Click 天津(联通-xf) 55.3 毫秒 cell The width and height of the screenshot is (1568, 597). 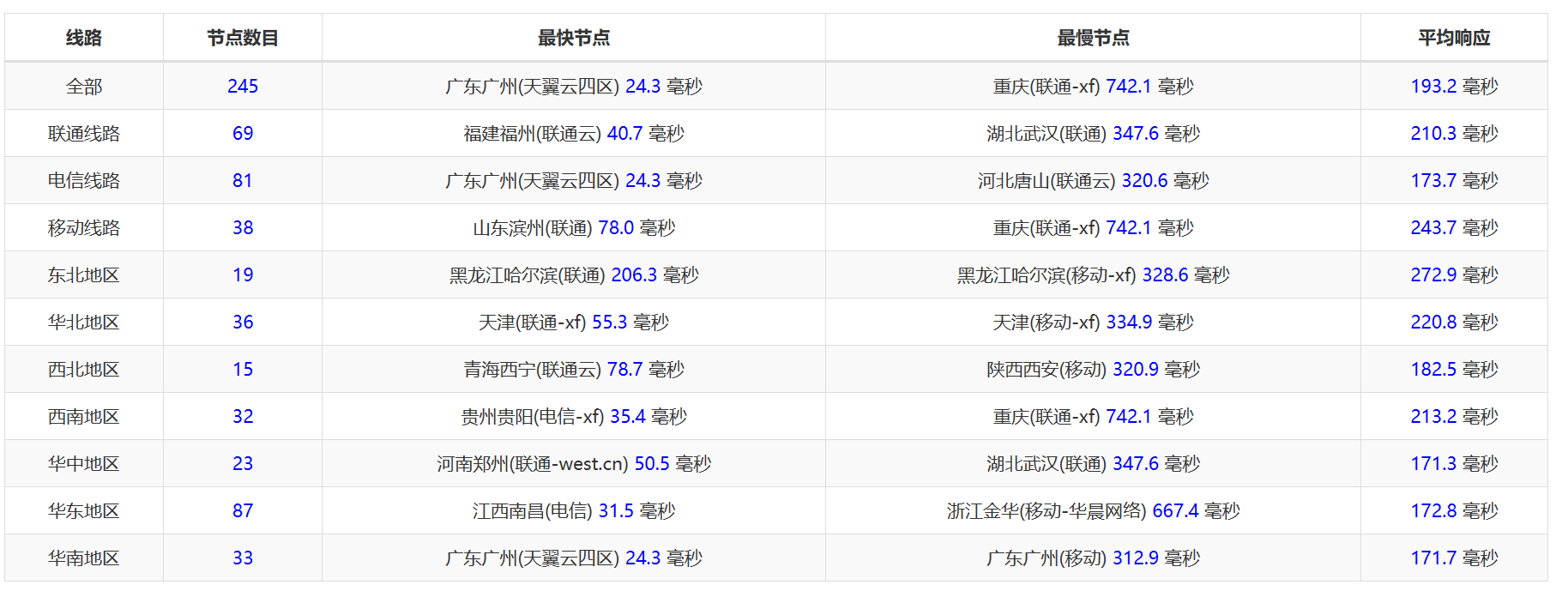[x=574, y=322]
